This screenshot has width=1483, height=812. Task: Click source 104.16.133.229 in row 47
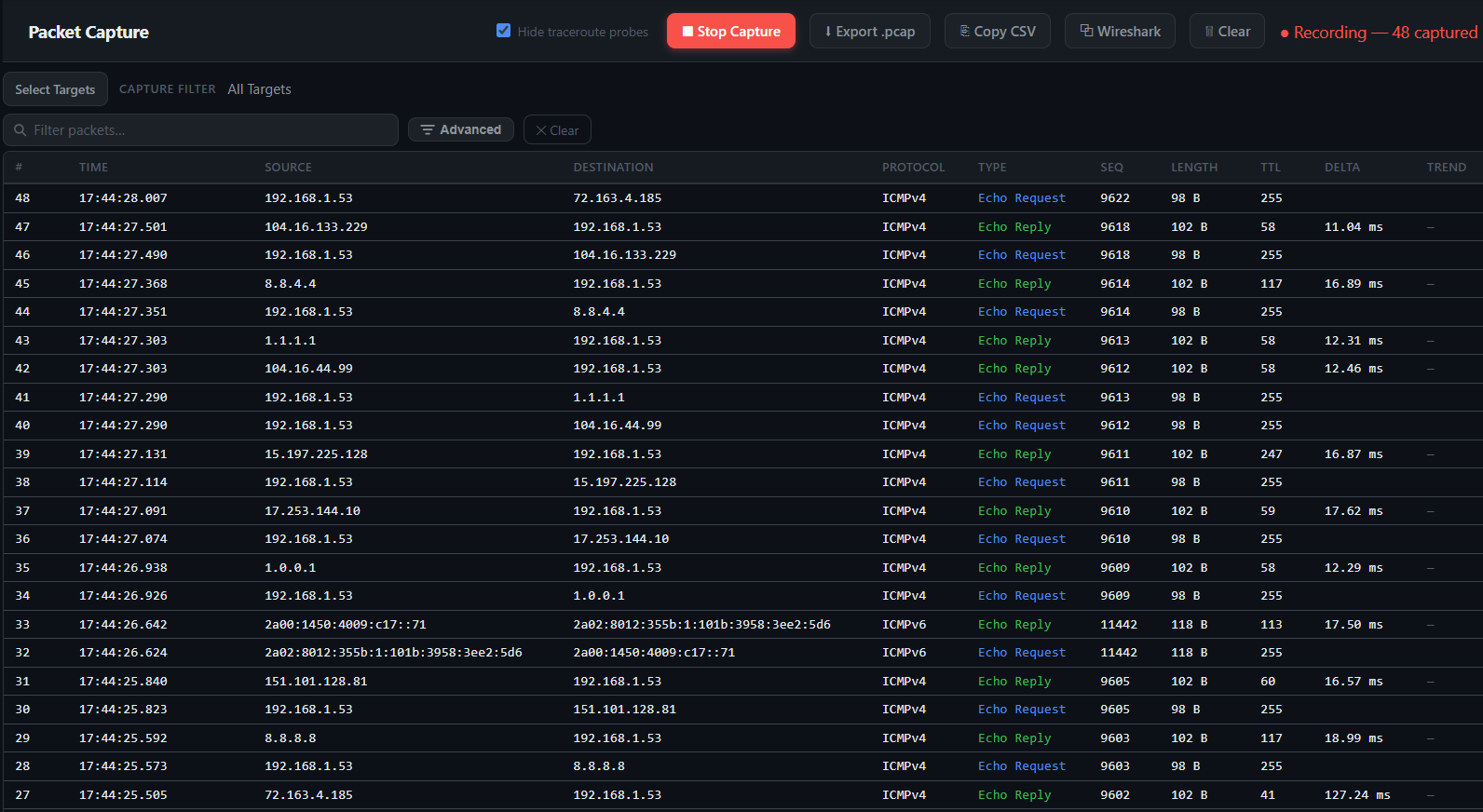[x=316, y=227]
